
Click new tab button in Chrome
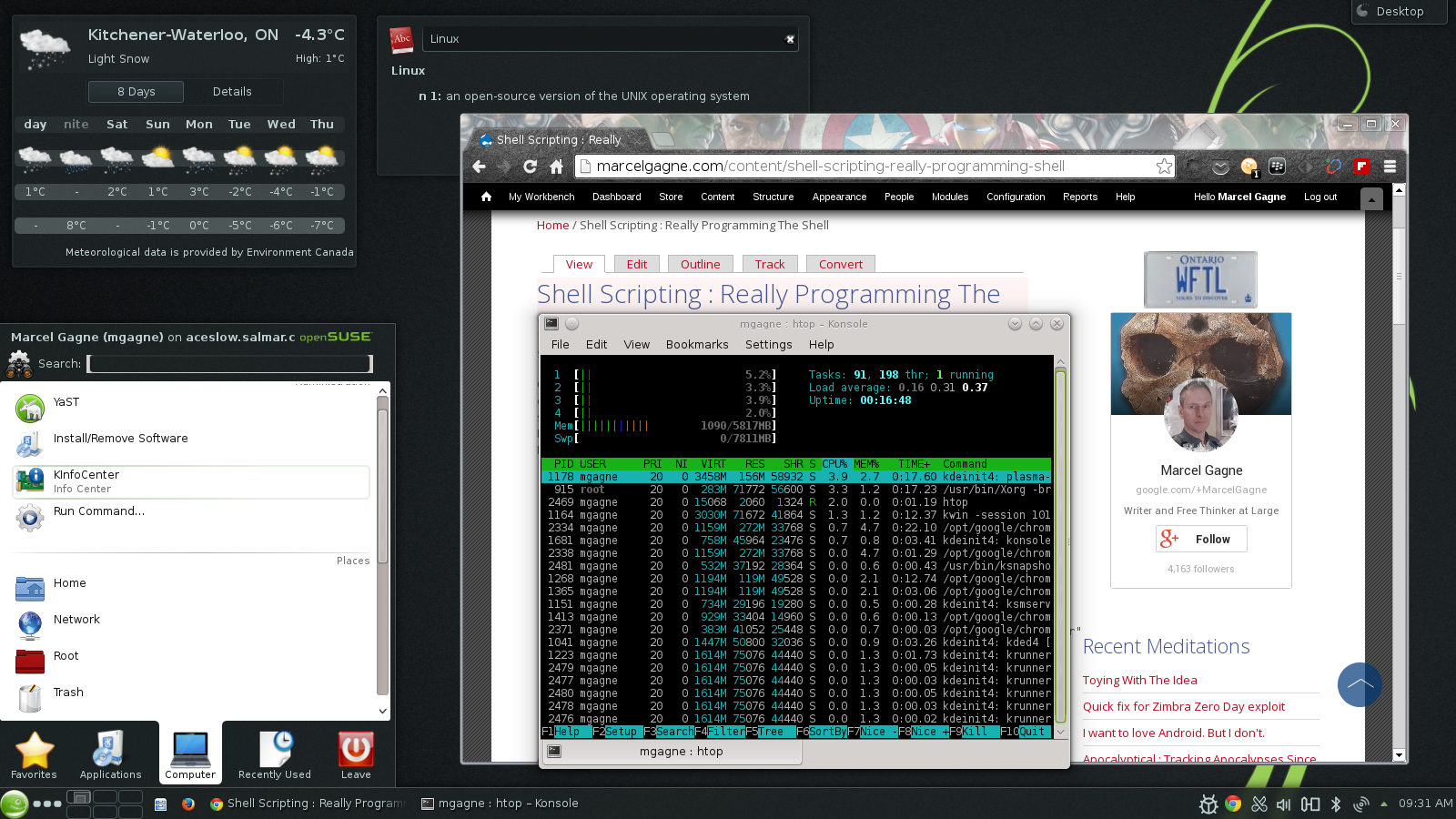tap(662, 139)
